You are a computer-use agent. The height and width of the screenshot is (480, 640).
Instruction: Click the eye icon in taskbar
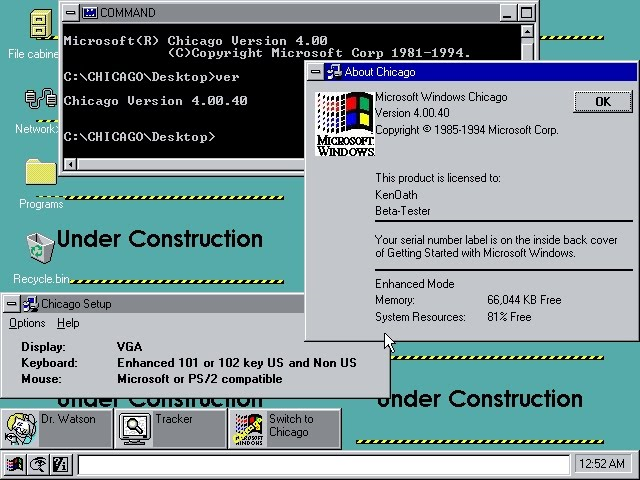[x=38, y=464]
